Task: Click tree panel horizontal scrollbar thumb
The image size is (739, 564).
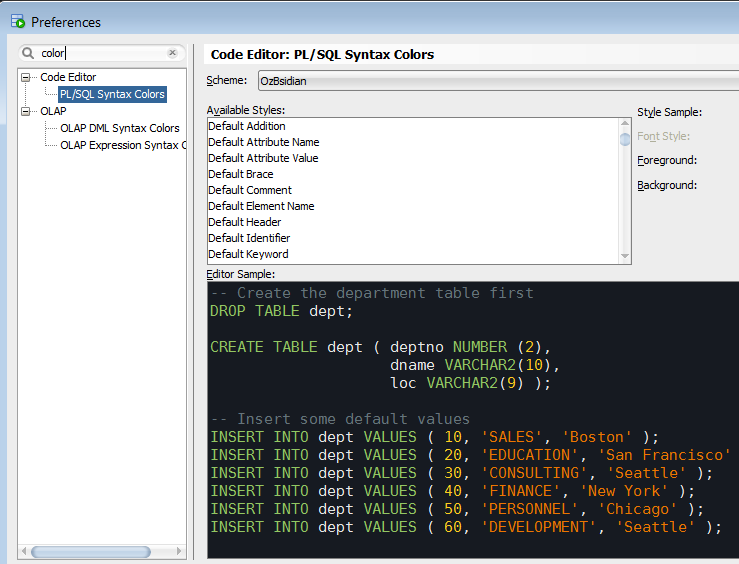Action: 91,551
